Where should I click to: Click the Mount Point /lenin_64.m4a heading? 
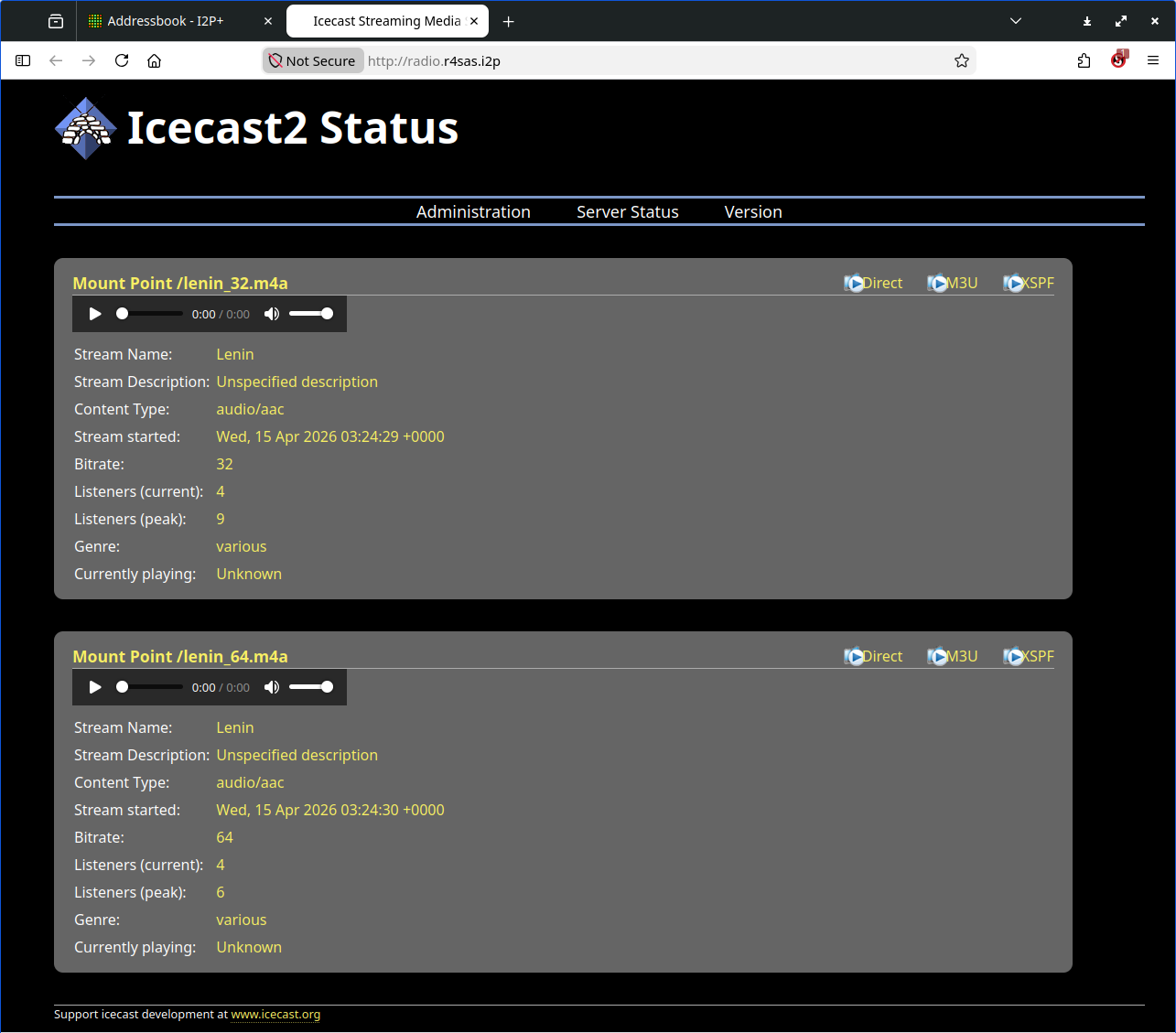[x=180, y=657]
